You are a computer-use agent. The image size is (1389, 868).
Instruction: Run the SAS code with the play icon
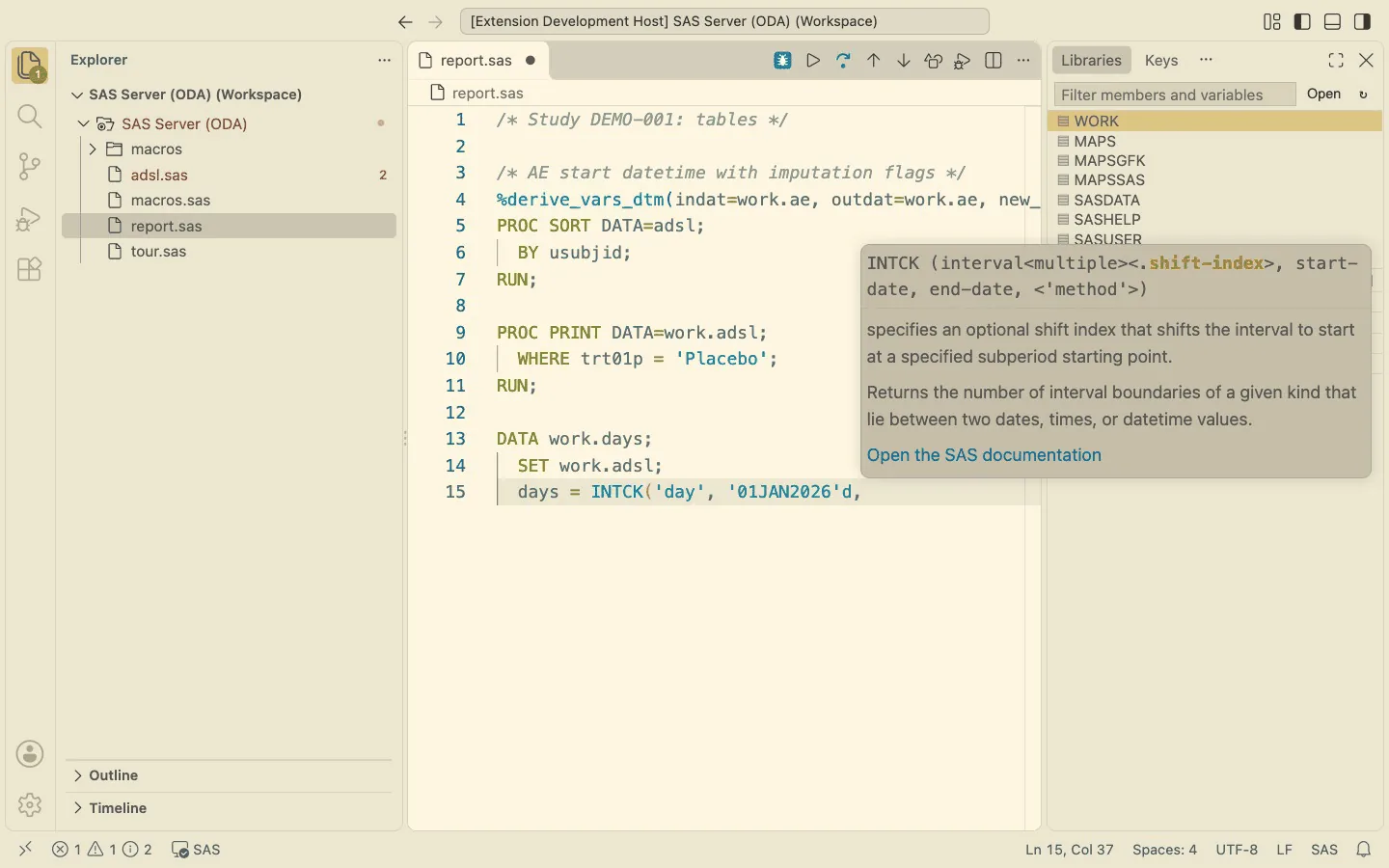813,61
